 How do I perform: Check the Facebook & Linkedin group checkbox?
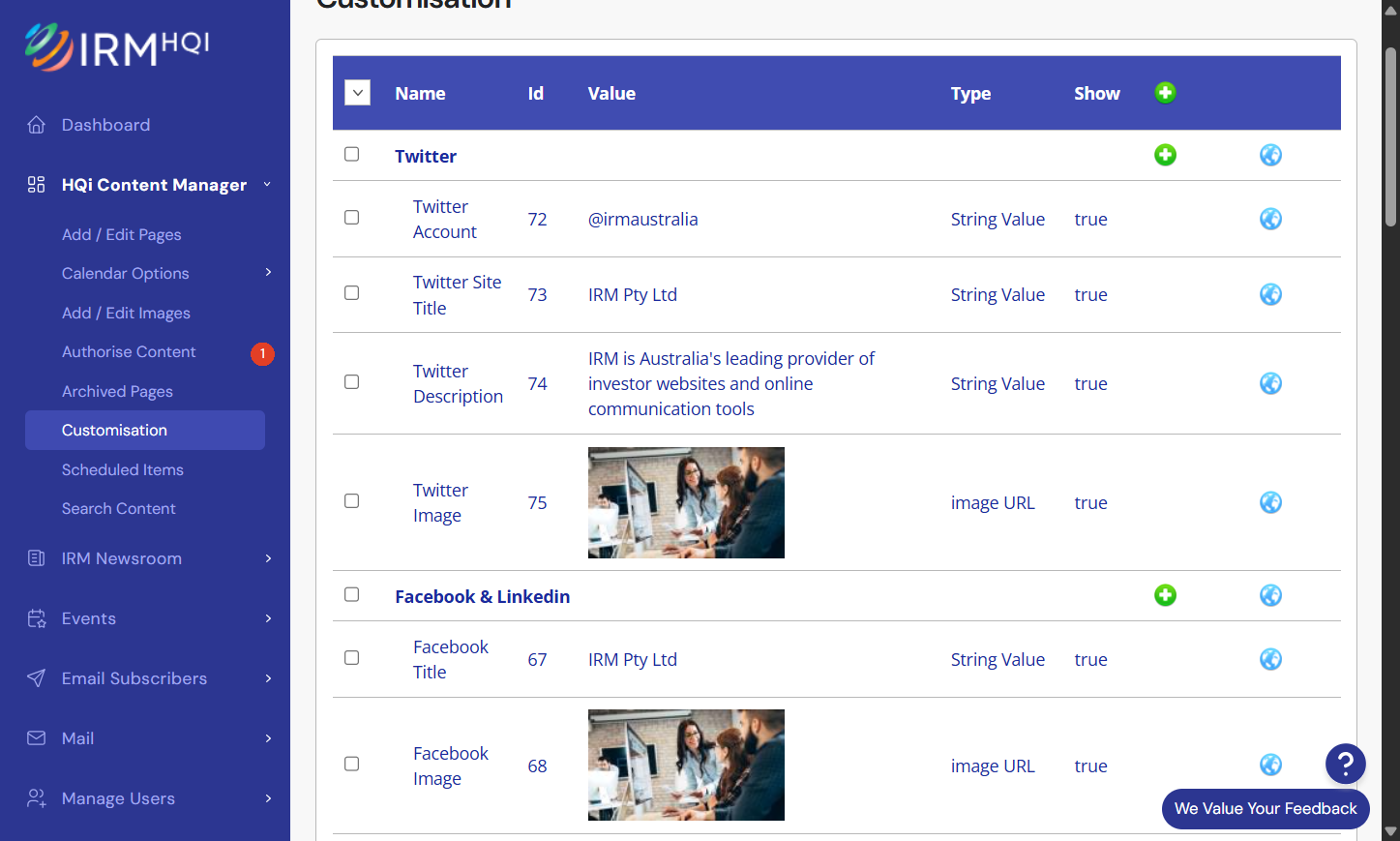[352, 594]
